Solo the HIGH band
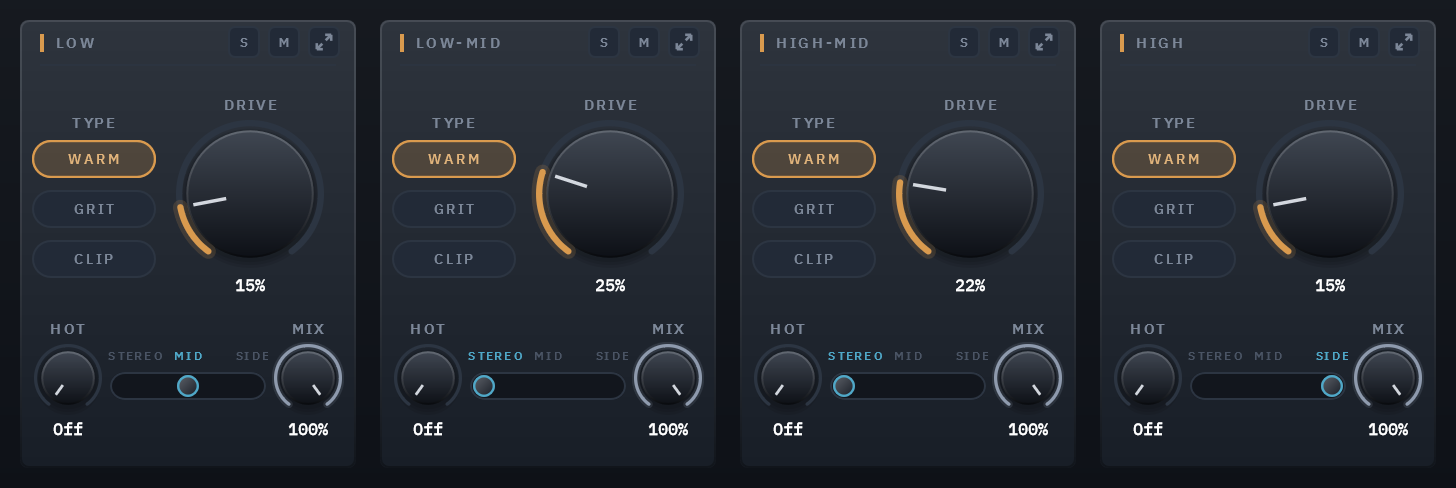This screenshot has width=1456, height=488. [1324, 42]
